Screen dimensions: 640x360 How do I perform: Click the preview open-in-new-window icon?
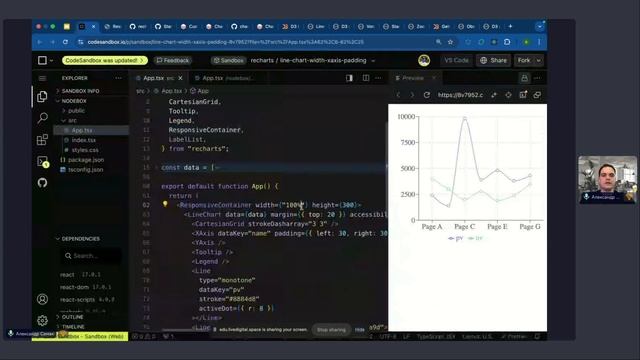click(537, 95)
